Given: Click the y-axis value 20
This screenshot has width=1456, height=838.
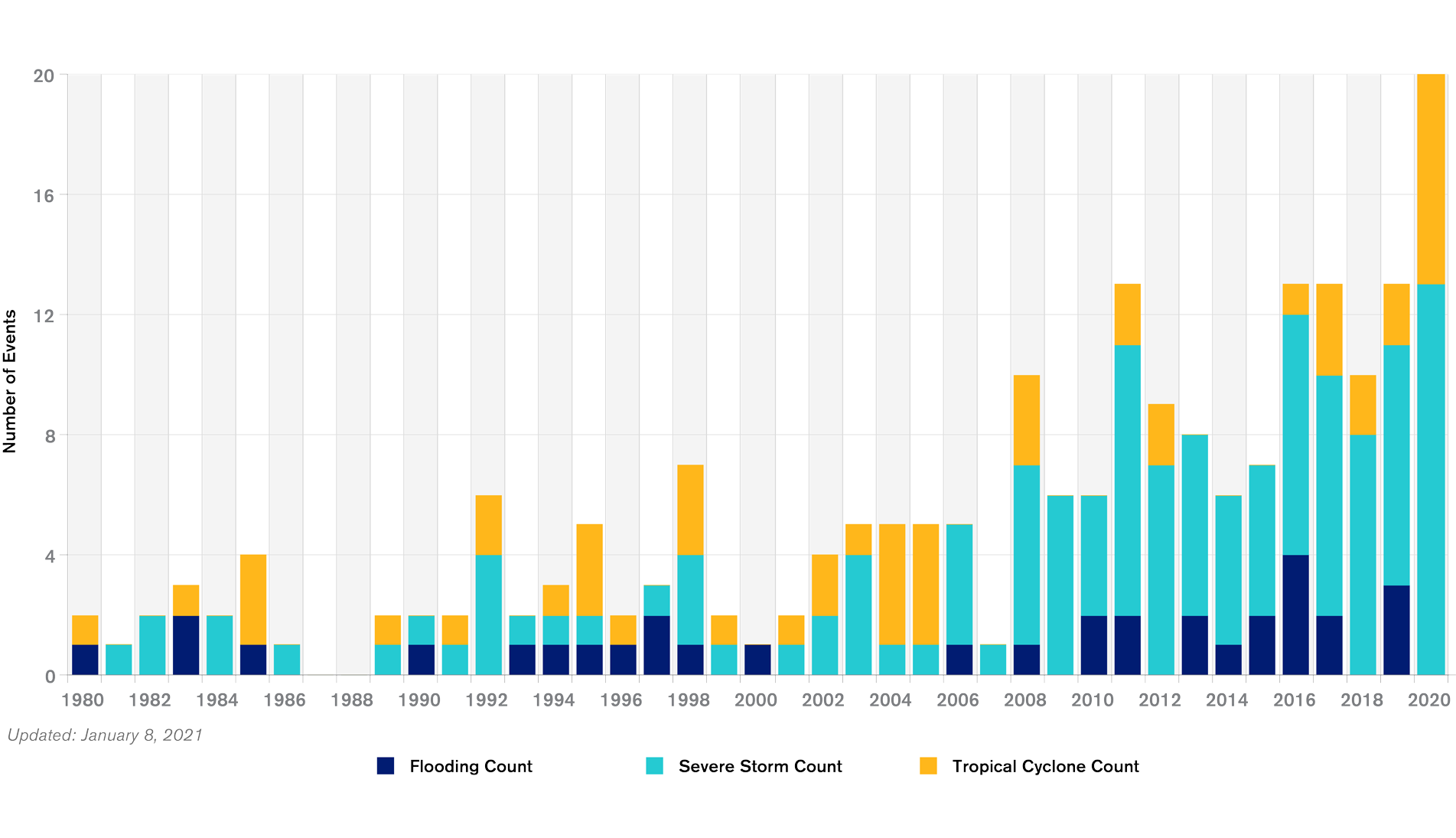Looking at the screenshot, I should [x=44, y=75].
